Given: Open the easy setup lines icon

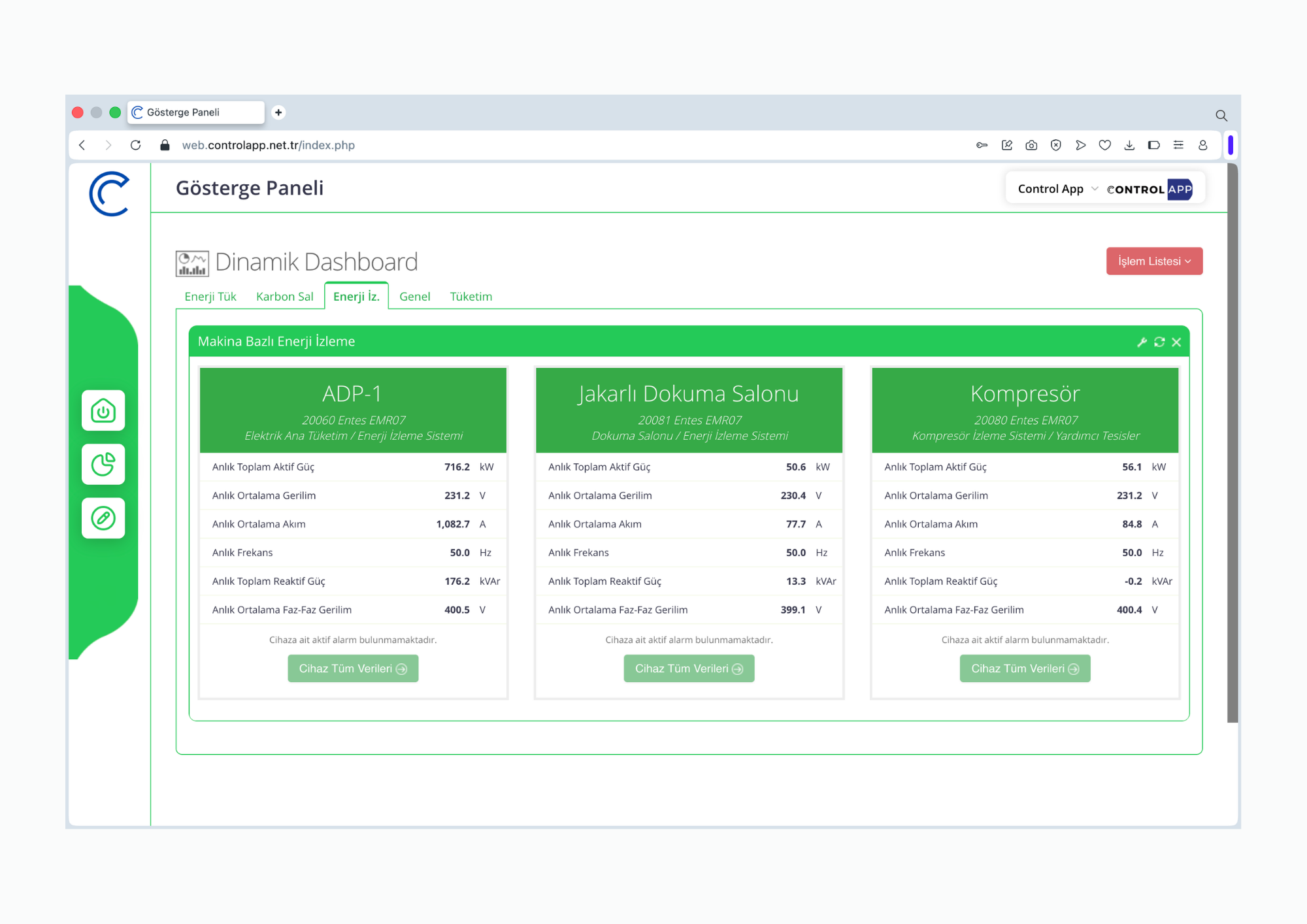Looking at the screenshot, I should point(1178,145).
